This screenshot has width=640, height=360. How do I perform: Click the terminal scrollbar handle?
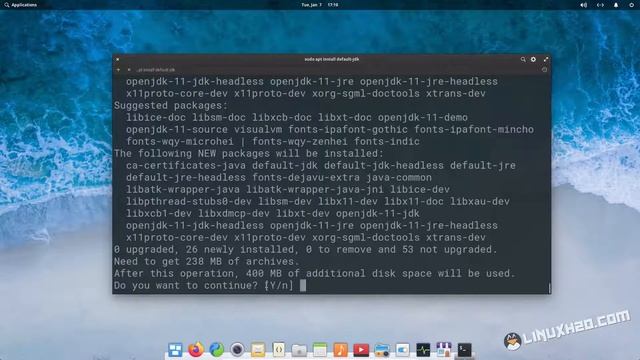549,288
